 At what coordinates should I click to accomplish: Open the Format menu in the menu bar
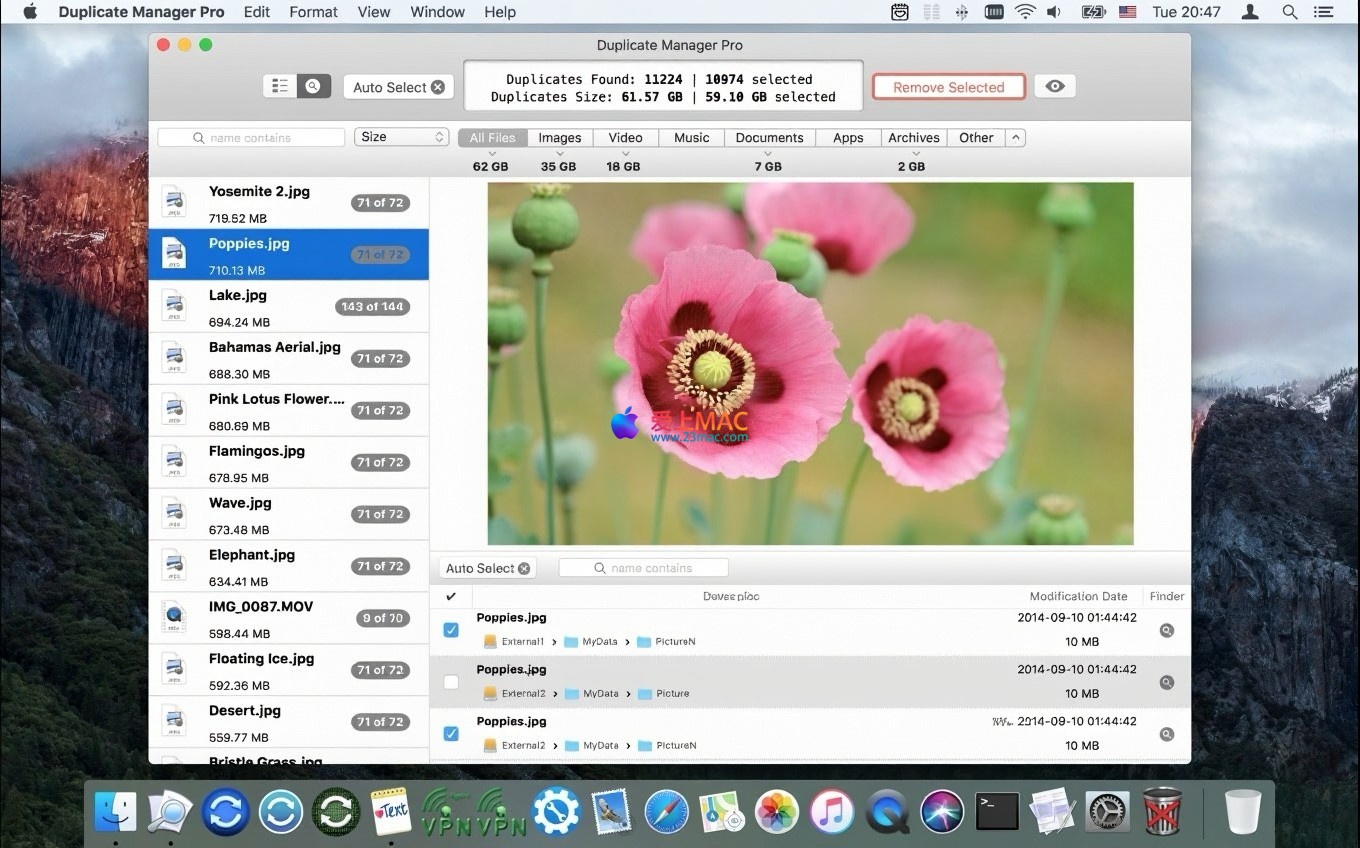coord(313,12)
